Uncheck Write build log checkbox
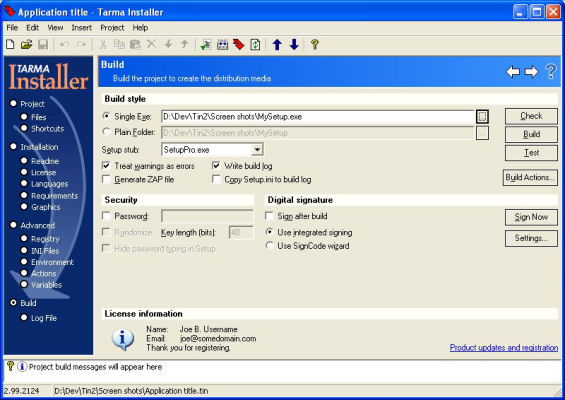Viewport: 565px width, 400px height. (216, 166)
